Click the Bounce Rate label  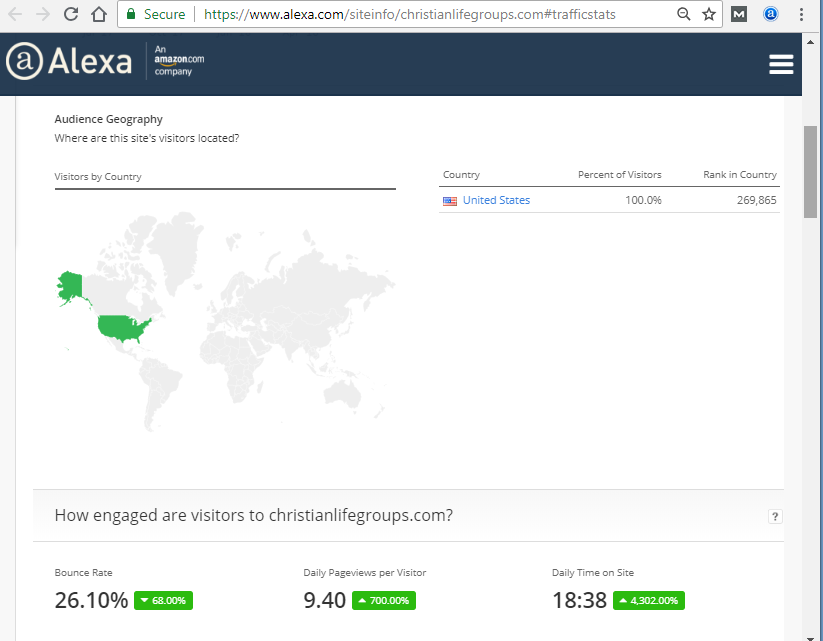coord(83,573)
